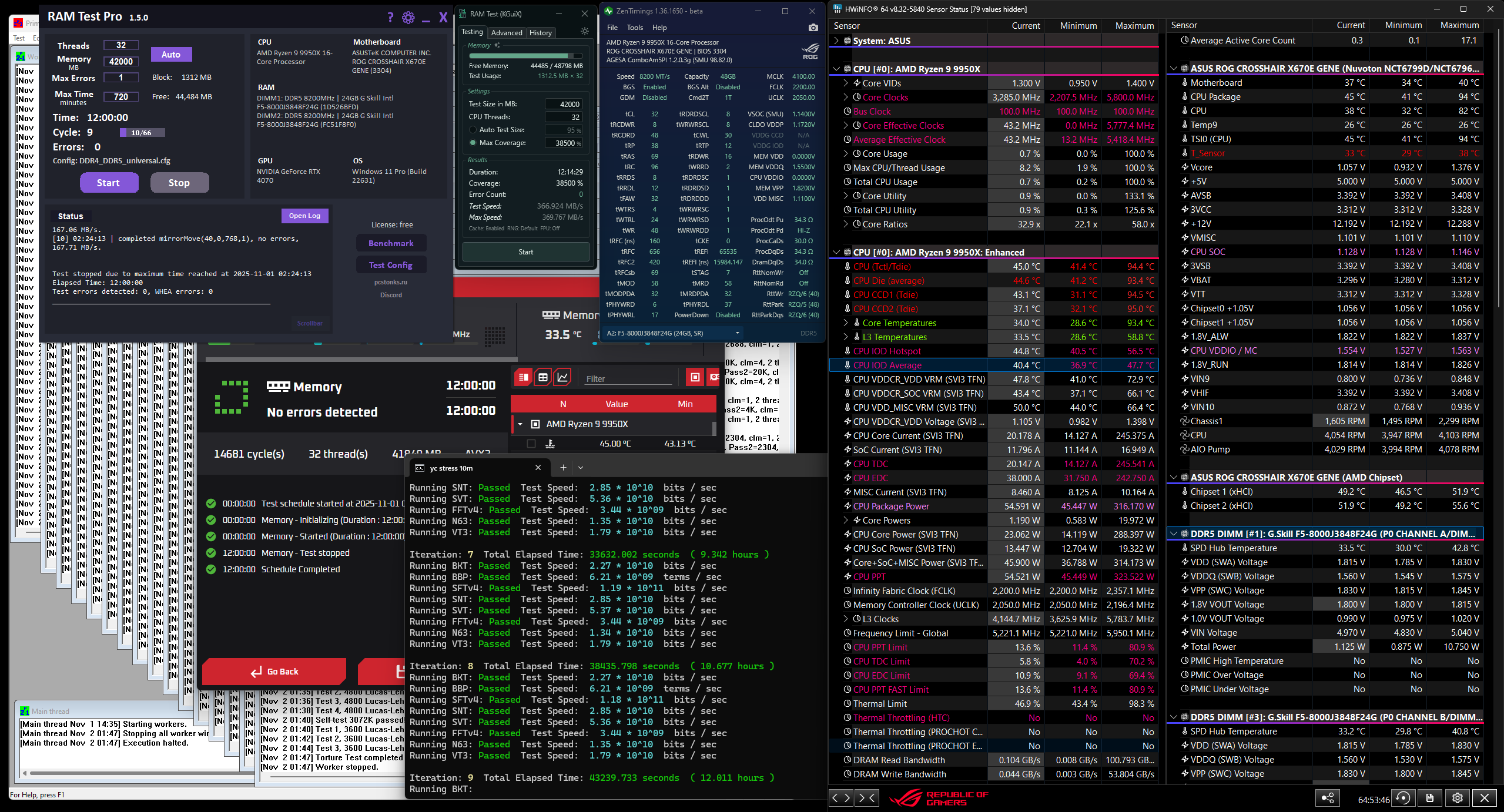
Task: Click the Chassis1 fan sensor icon
Action: tap(1185, 421)
